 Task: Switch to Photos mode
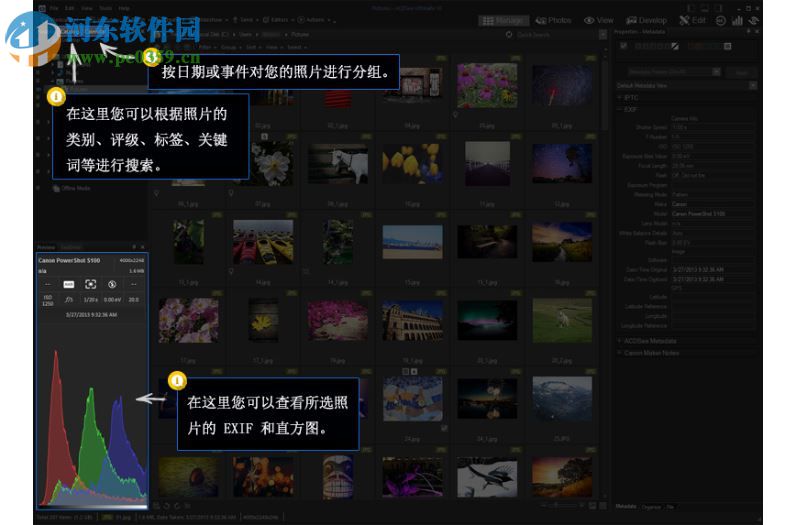point(553,20)
